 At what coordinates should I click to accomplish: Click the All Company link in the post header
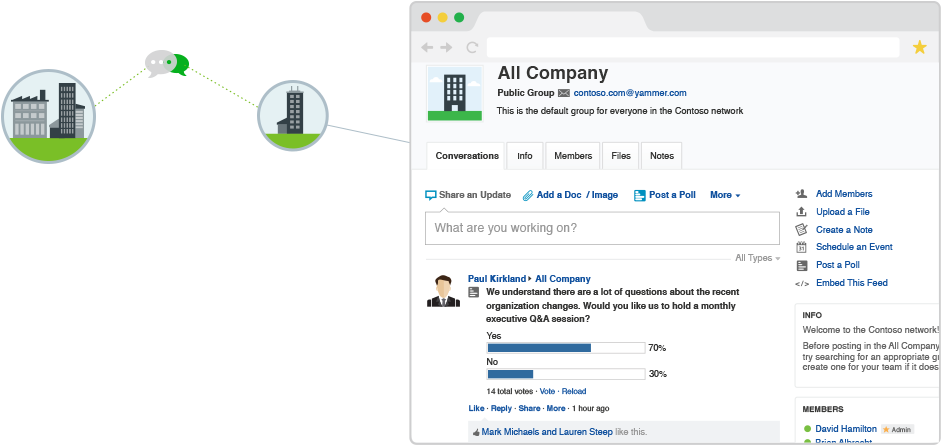(563, 279)
